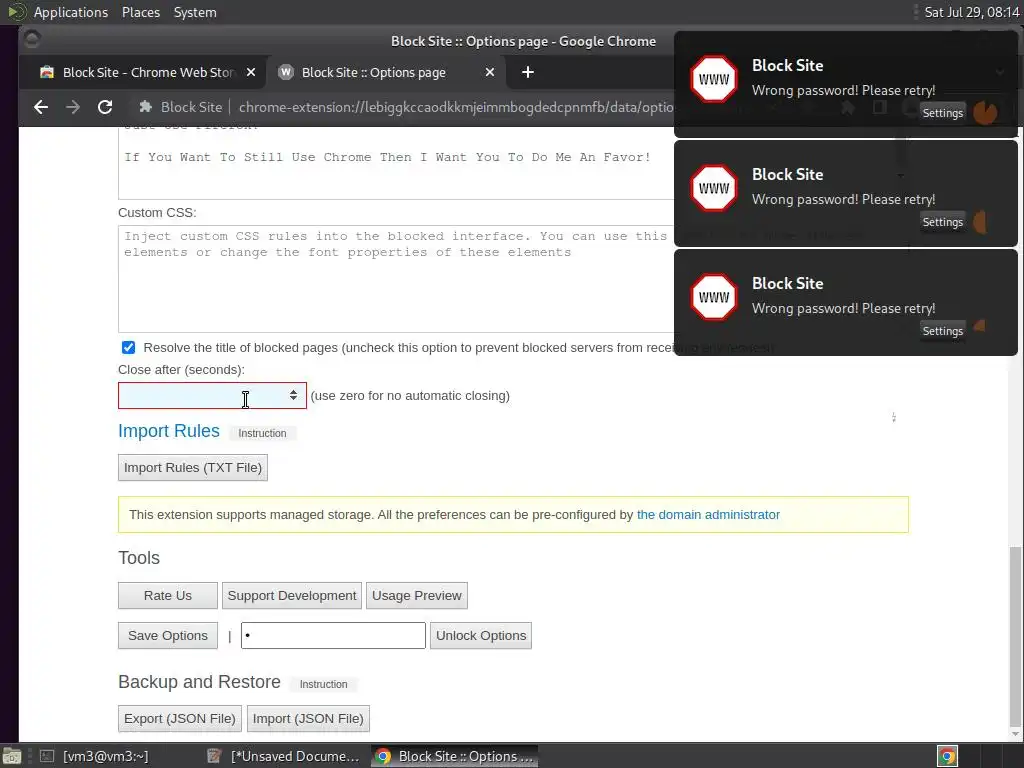Open the Import Rules Instruction link

[x=262, y=434]
